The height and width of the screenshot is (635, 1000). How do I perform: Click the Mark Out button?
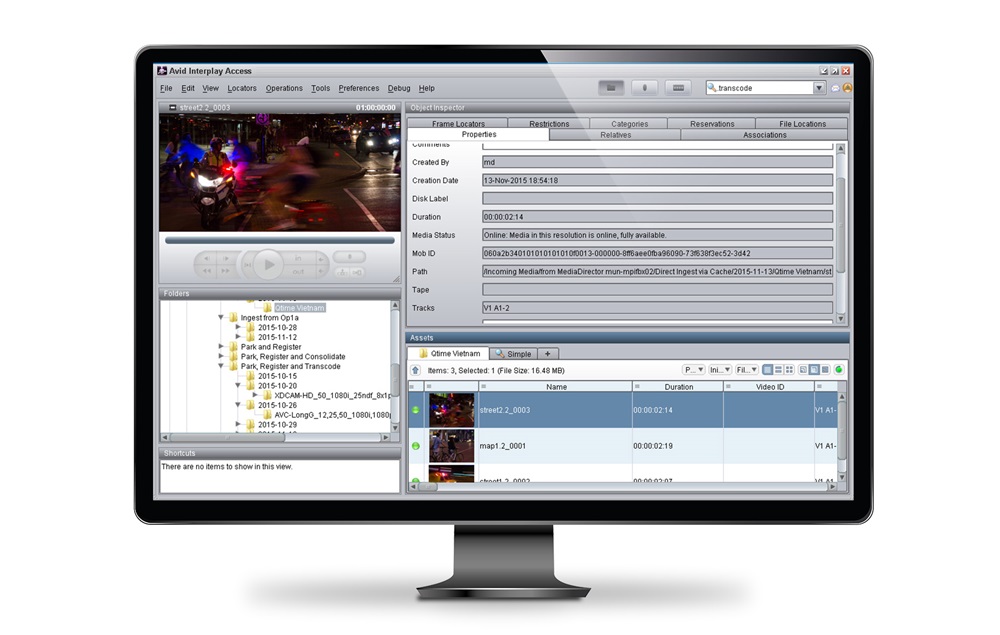point(300,272)
